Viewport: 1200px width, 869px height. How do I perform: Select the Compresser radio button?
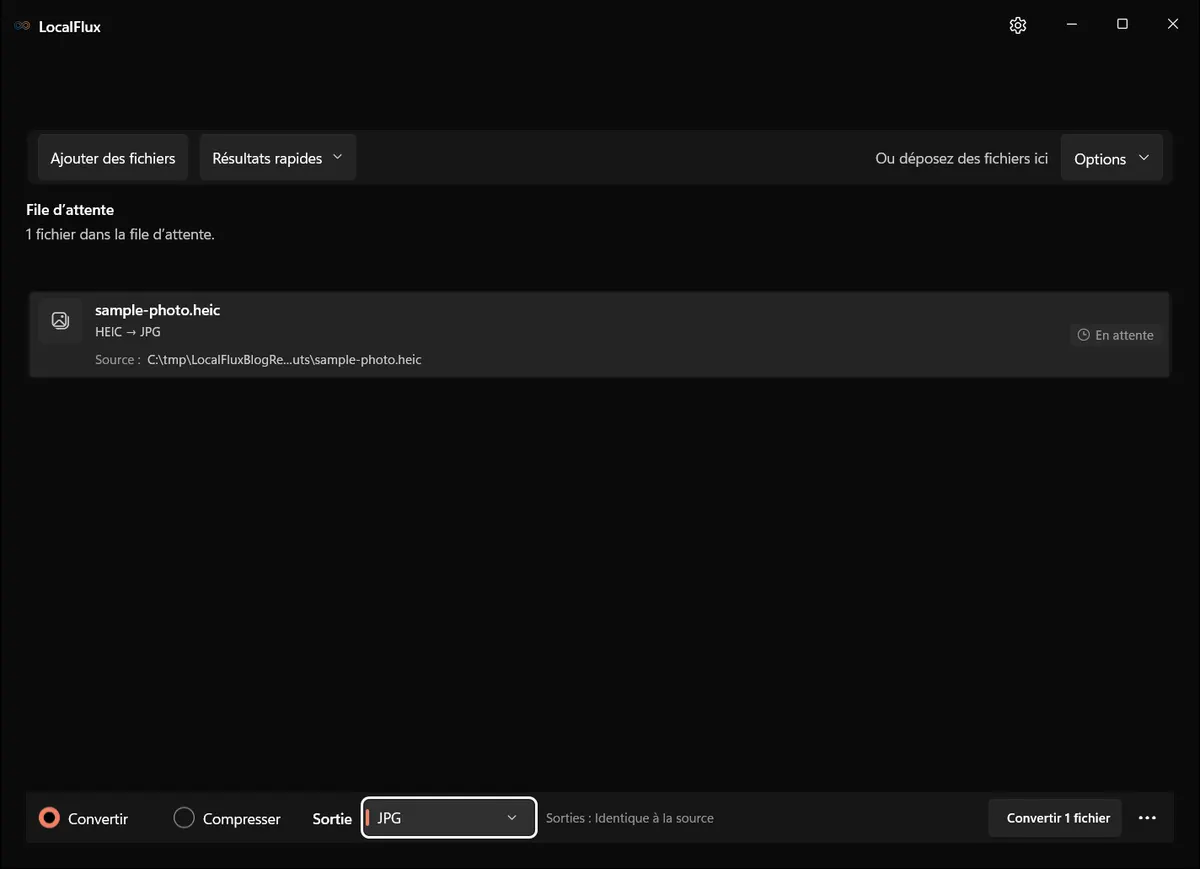184,818
